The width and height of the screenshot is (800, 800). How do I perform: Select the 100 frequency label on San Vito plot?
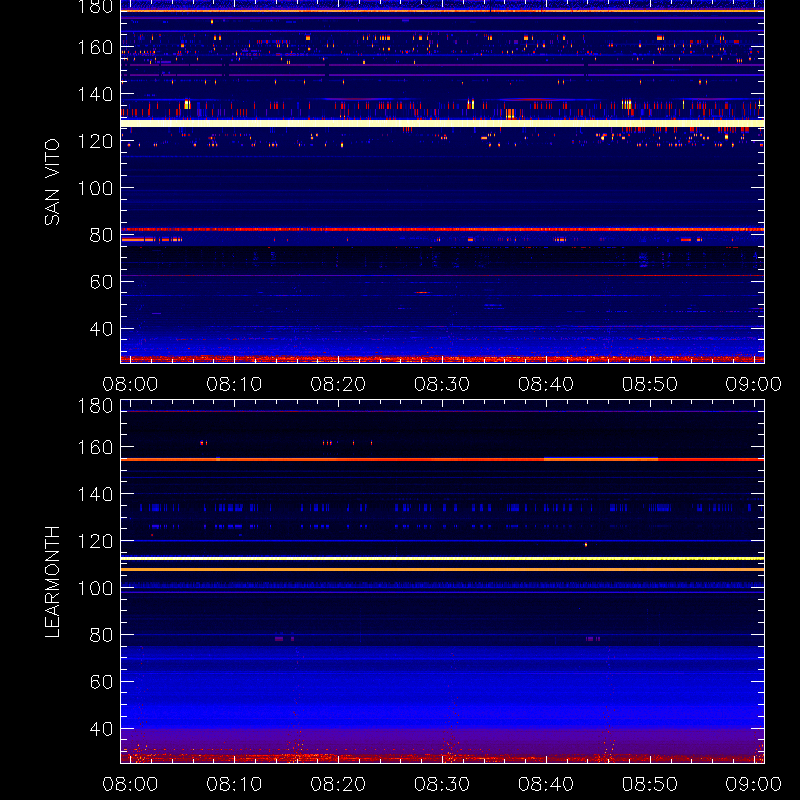tap(95, 188)
